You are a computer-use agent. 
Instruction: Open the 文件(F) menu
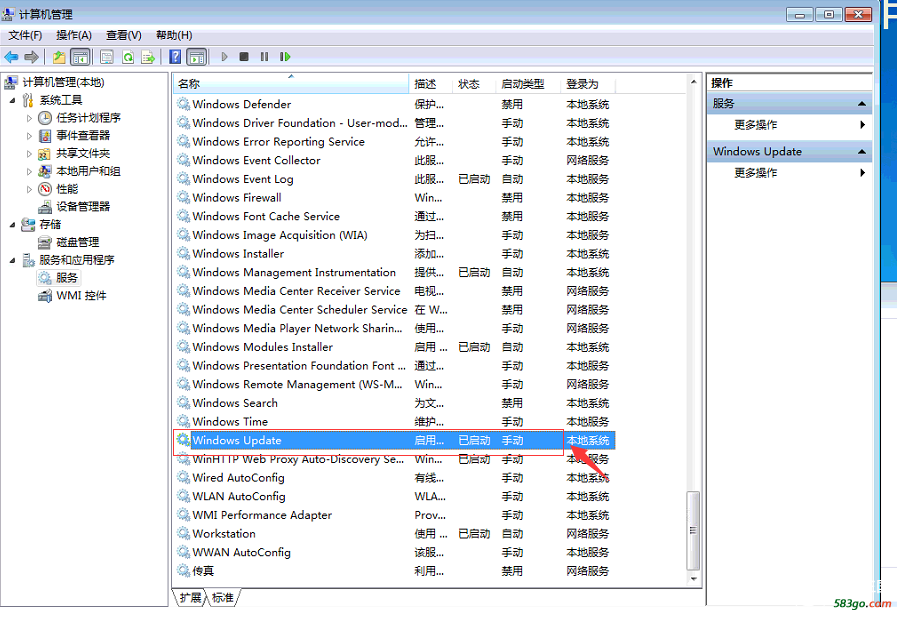pos(25,35)
